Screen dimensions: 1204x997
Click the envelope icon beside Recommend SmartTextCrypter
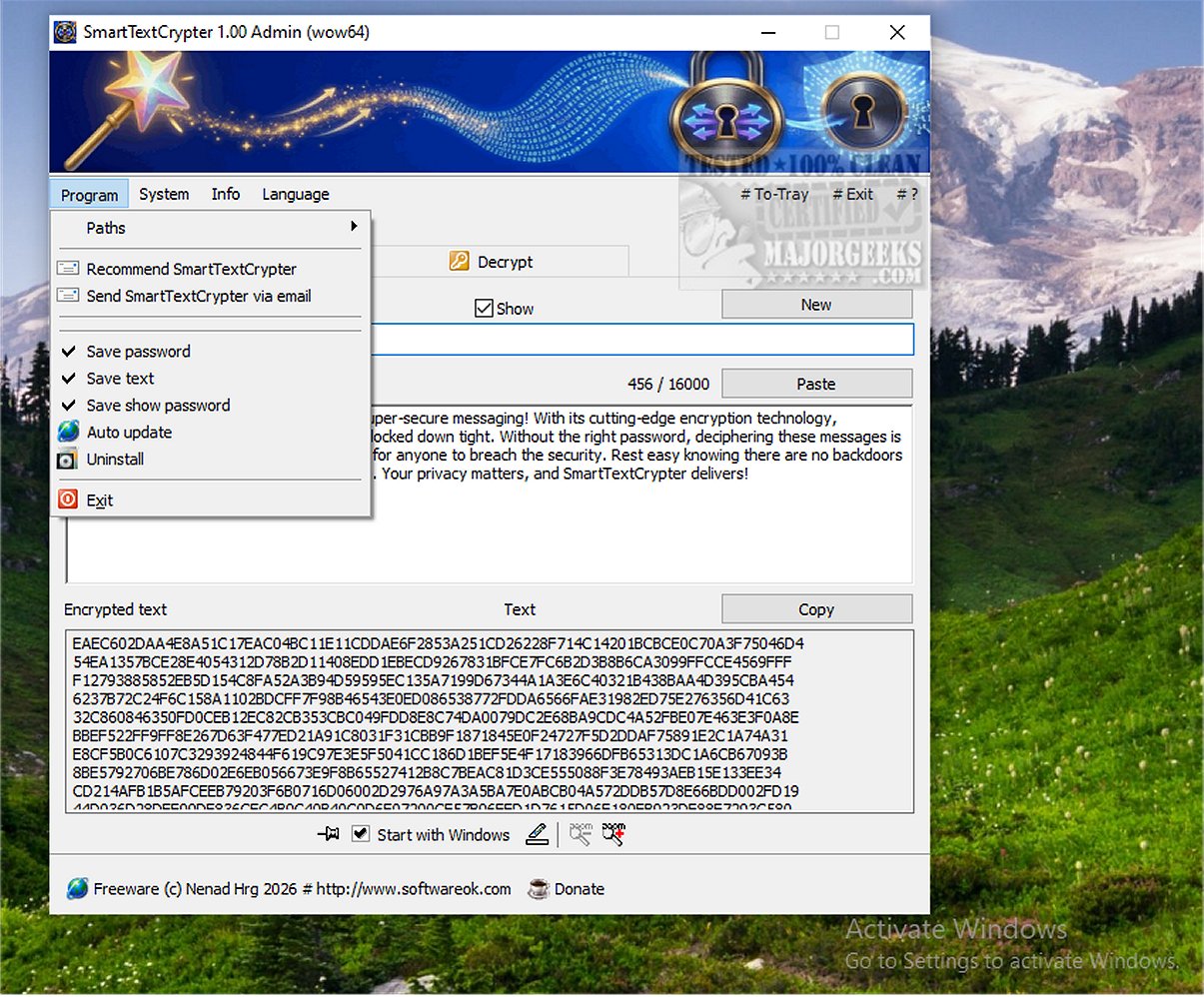click(68, 269)
